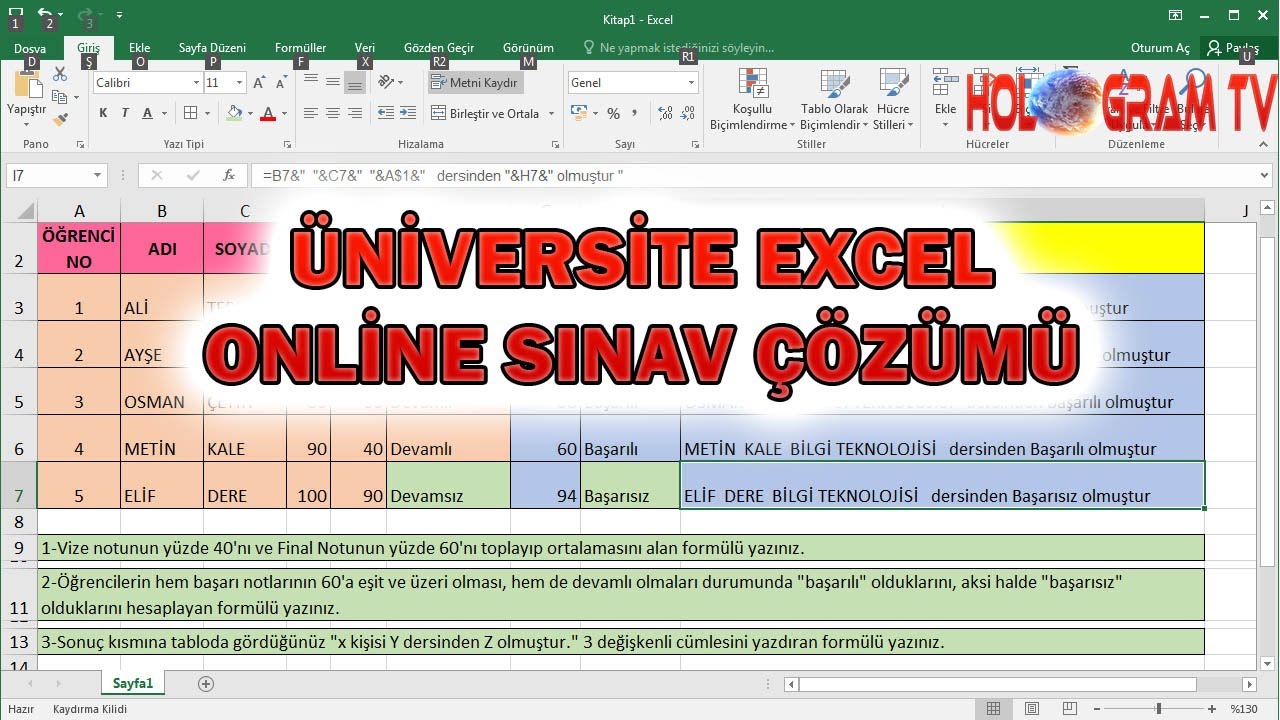
Task: Open the Calibri font name dropdown
Action: 196,83
